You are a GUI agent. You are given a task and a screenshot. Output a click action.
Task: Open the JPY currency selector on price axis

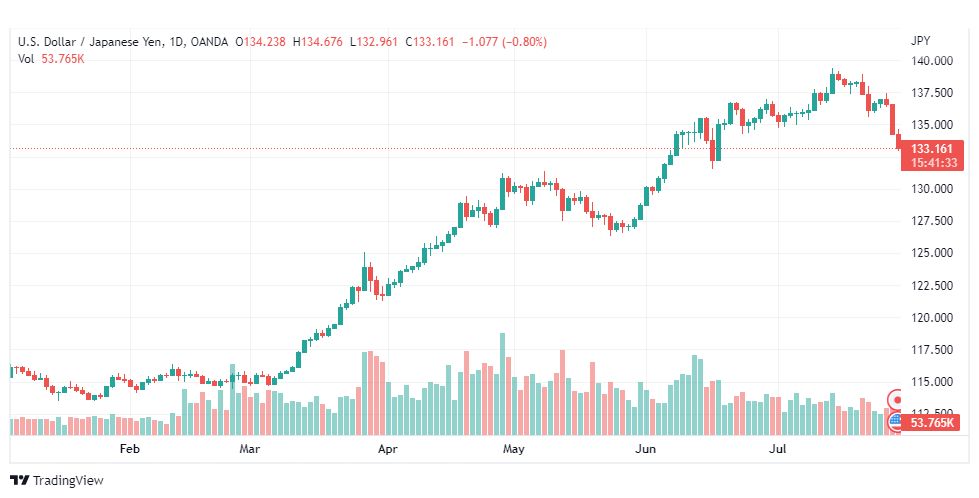tap(921, 41)
